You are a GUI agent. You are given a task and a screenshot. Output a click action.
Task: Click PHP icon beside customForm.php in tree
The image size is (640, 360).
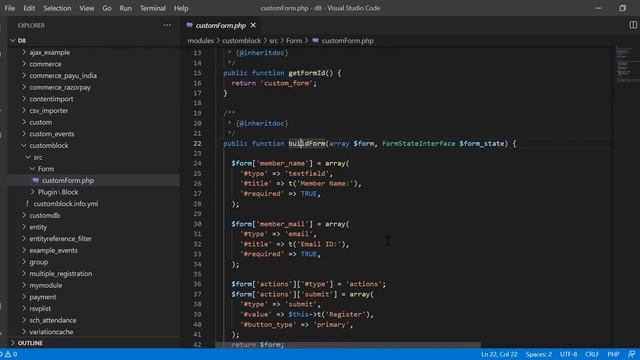36,180
